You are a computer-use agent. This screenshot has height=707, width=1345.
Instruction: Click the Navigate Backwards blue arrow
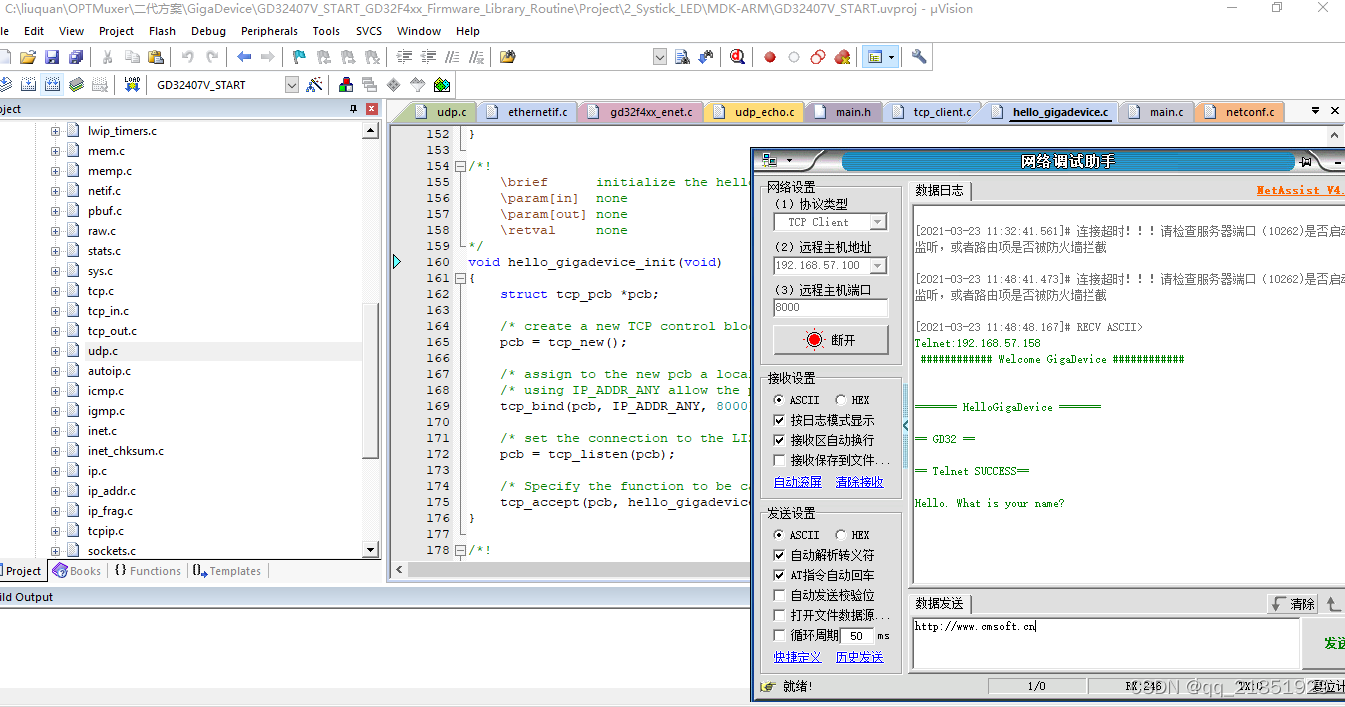(243, 57)
